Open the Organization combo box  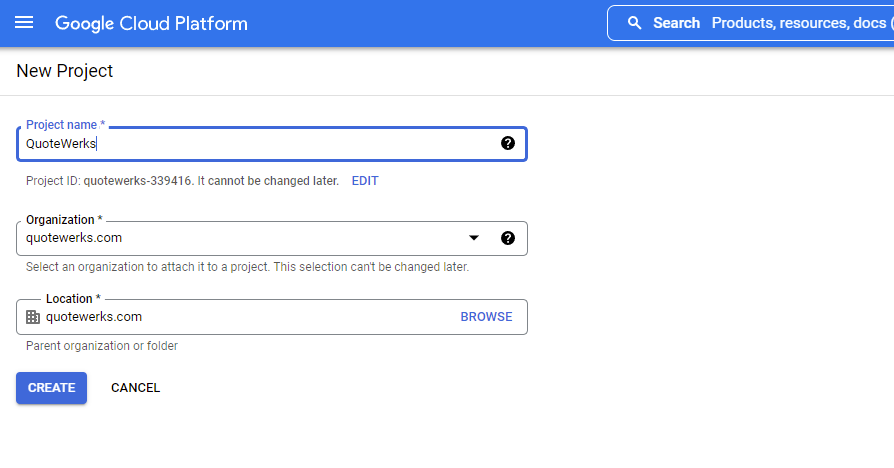(x=240, y=238)
